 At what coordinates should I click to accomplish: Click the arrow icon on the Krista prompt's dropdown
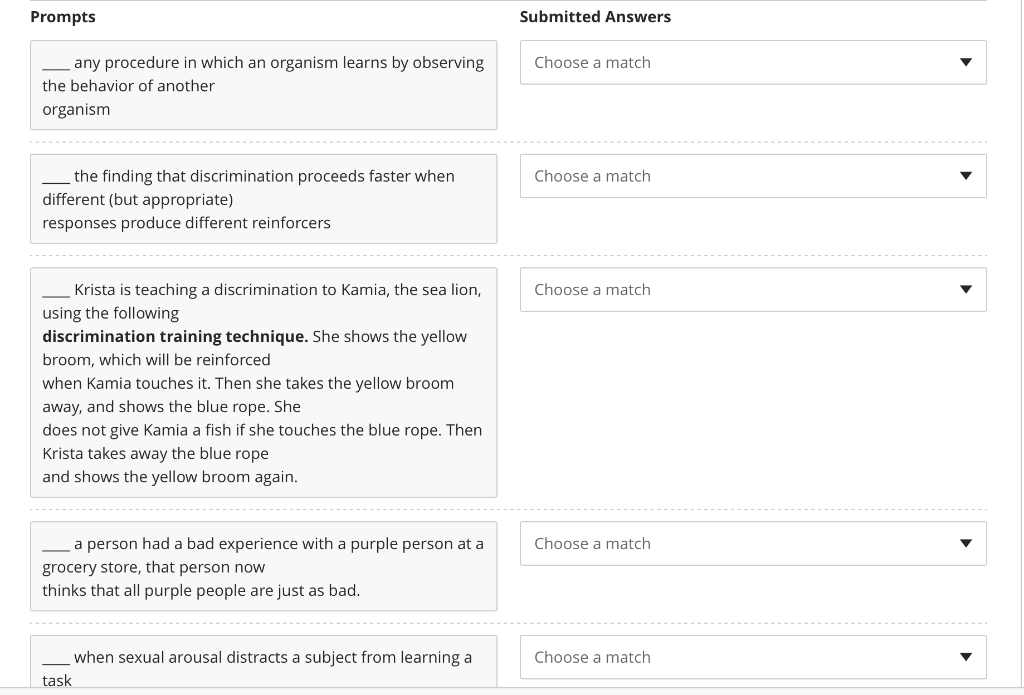point(966,289)
